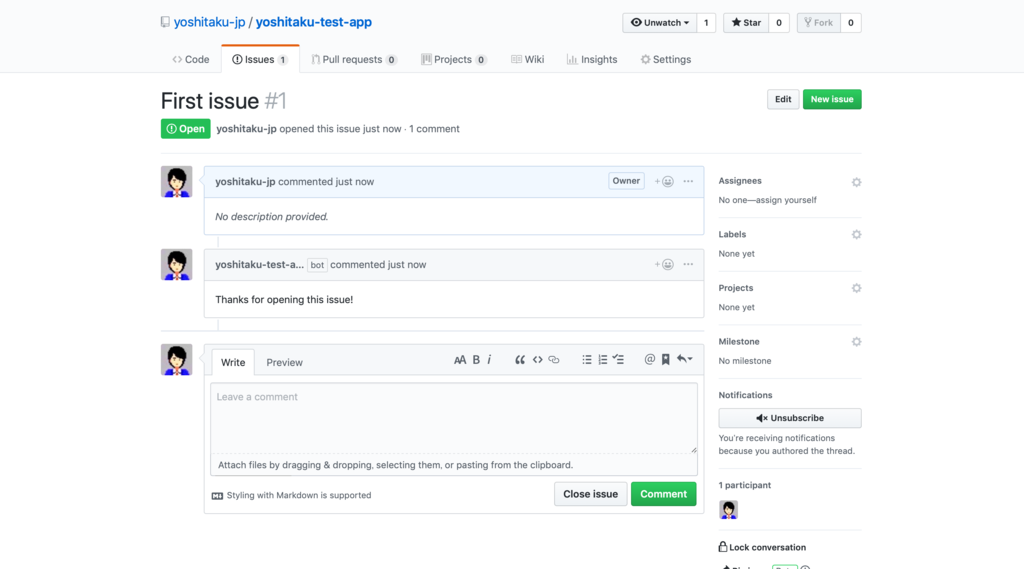The image size is (1024, 569).
Task: Focus the Leave a comment text area
Action: point(454,418)
